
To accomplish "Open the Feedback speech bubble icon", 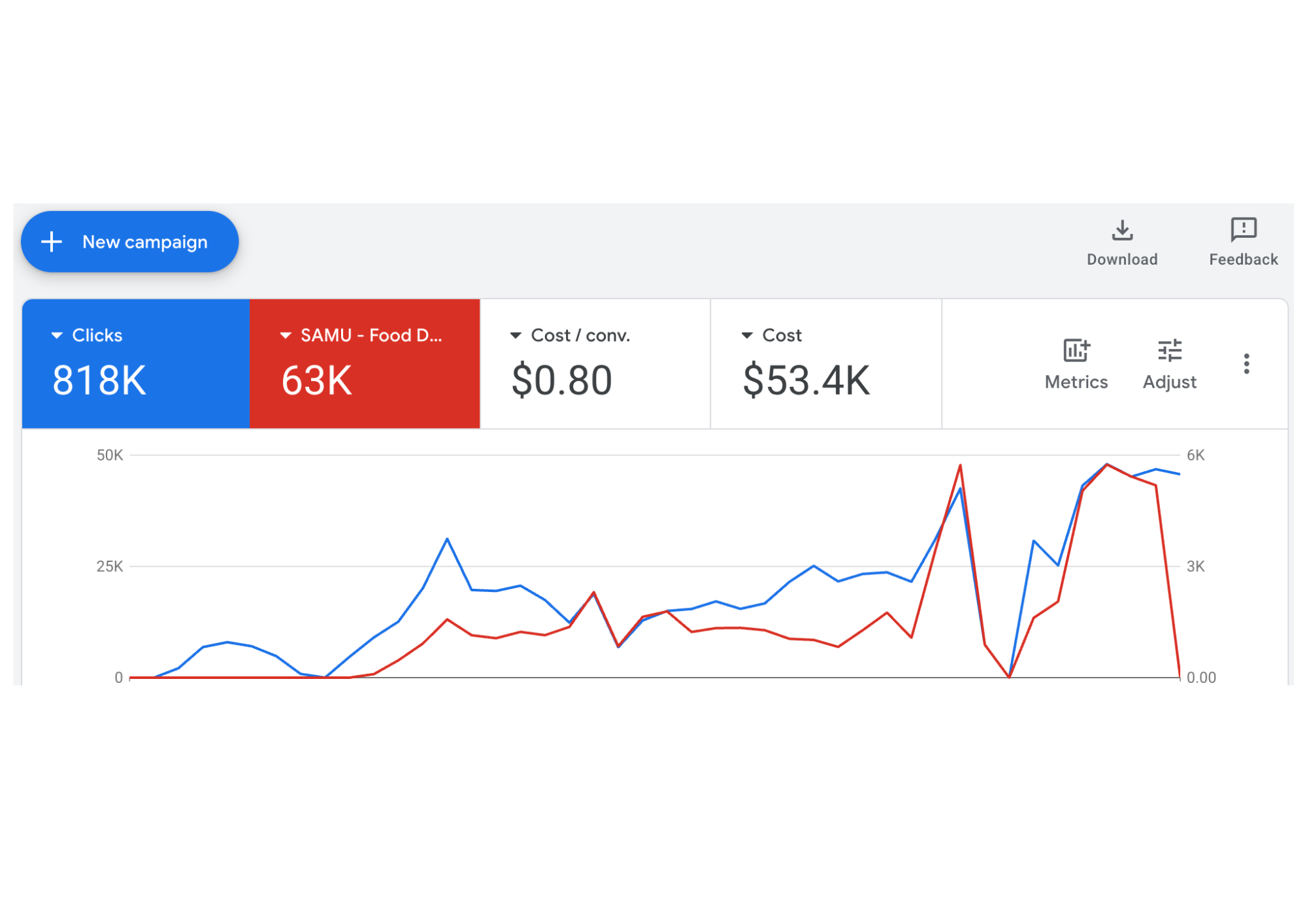I will pyautogui.click(x=1243, y=229).
